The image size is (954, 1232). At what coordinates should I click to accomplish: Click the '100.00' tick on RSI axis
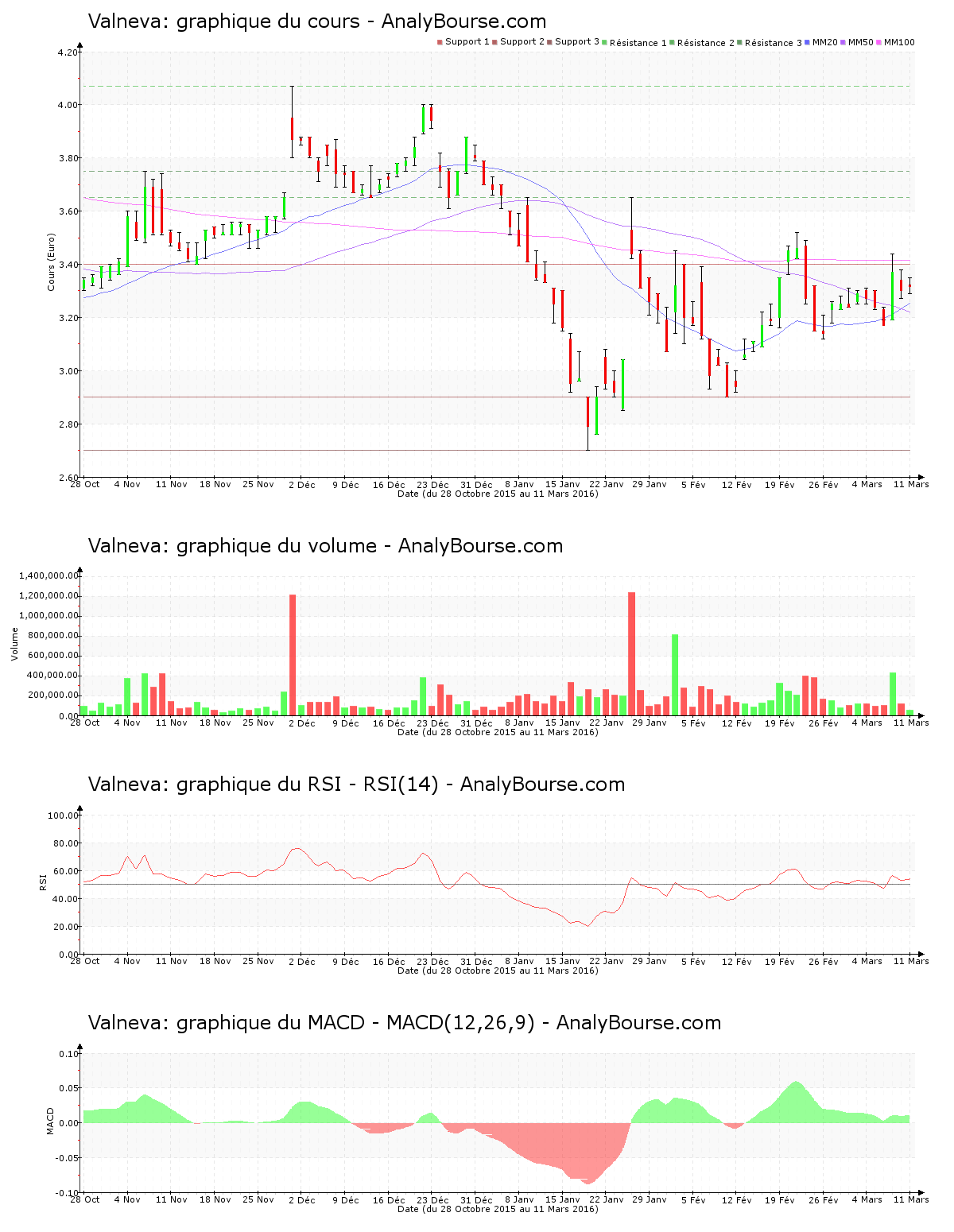pyautogui.click(x=64, y=816)
